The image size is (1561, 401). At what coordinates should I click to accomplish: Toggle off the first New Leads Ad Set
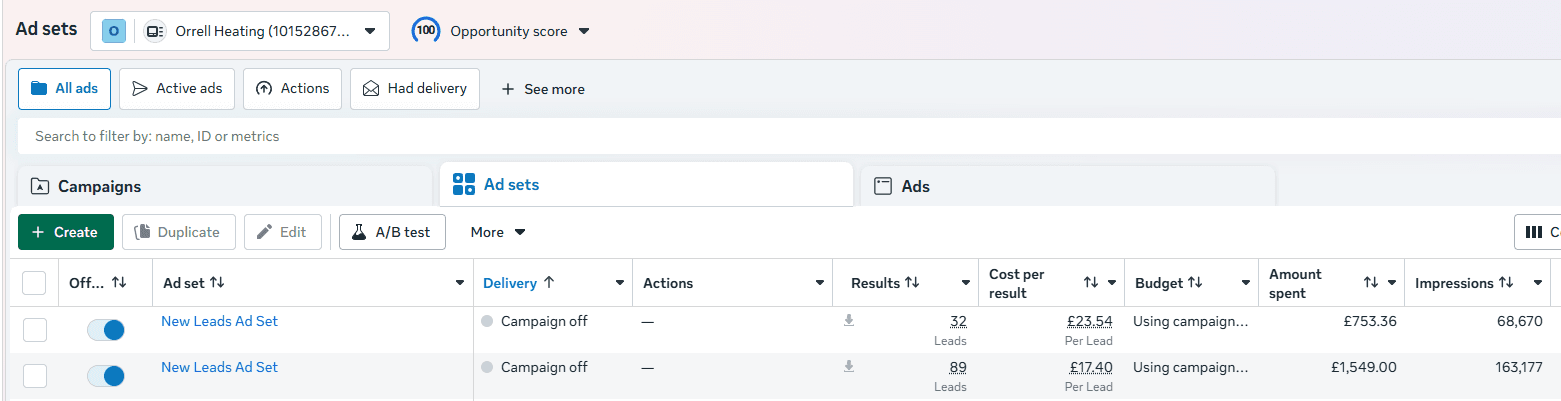point(105,330)
